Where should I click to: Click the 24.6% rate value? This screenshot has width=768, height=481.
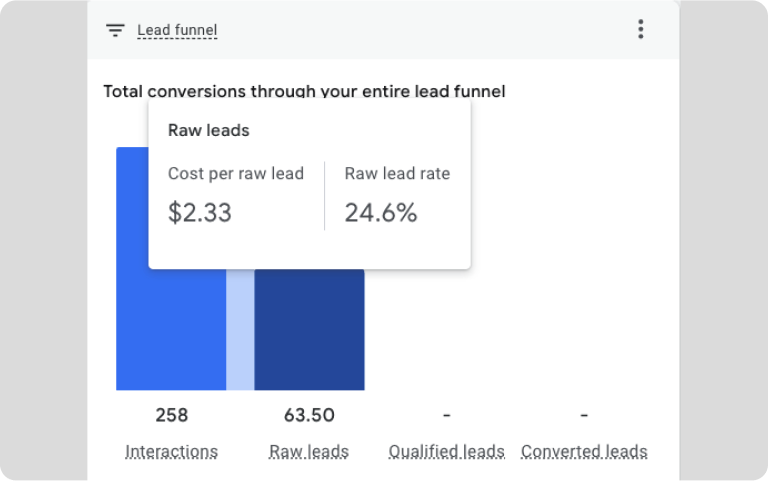(x=380, y=212)
